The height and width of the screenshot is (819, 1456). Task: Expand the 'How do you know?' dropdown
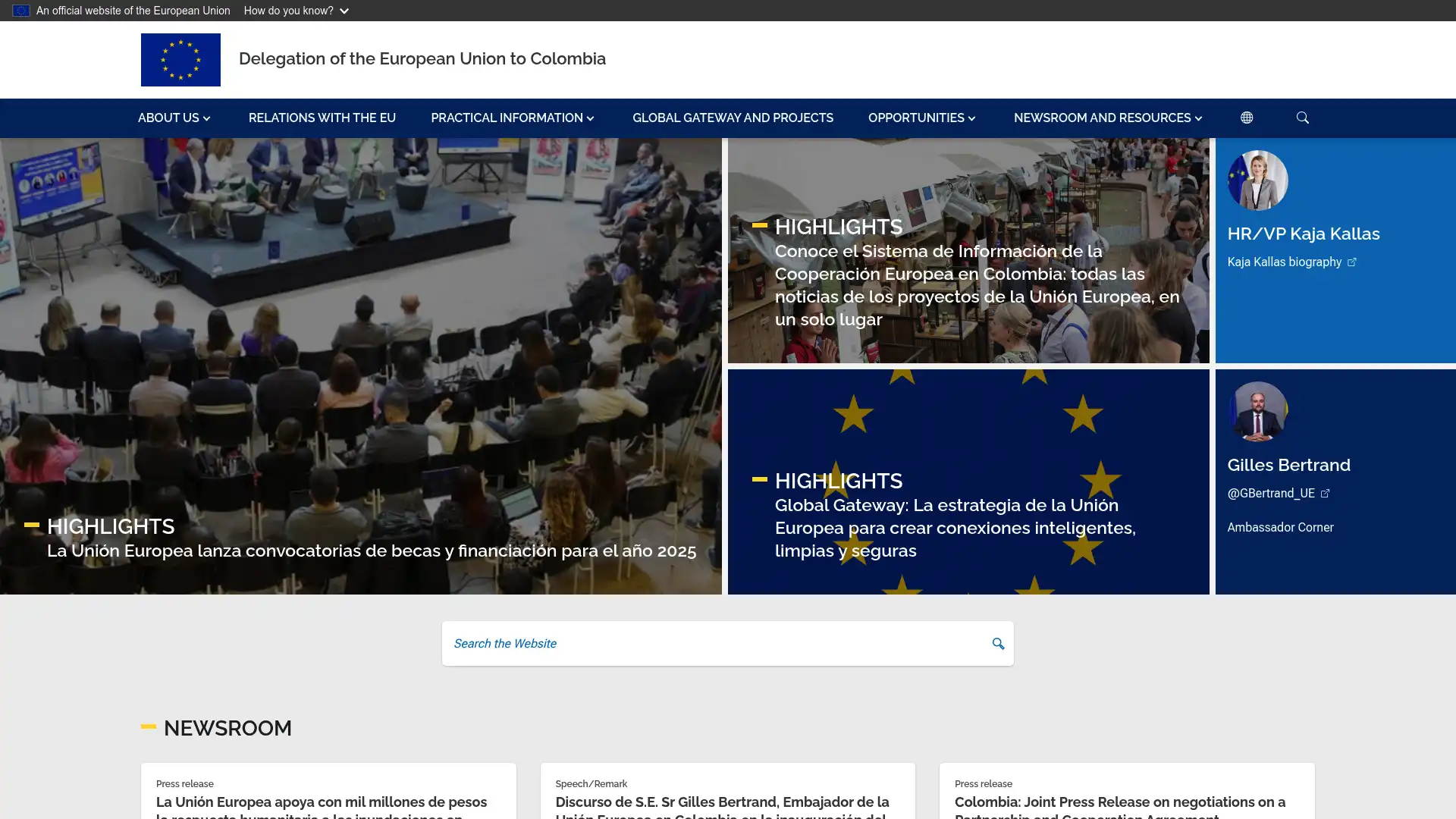click(296, 11)
